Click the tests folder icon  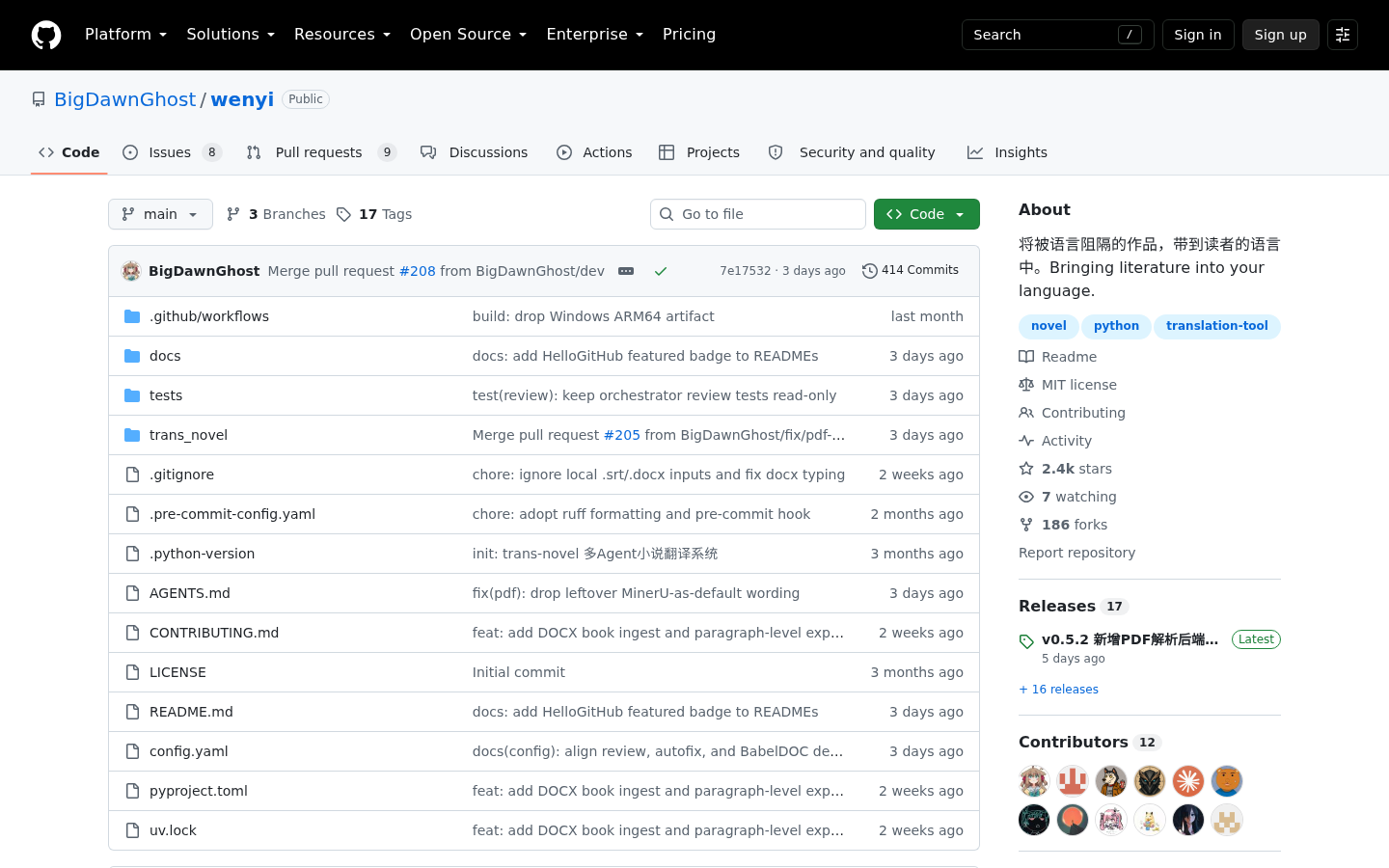[132, 395]
